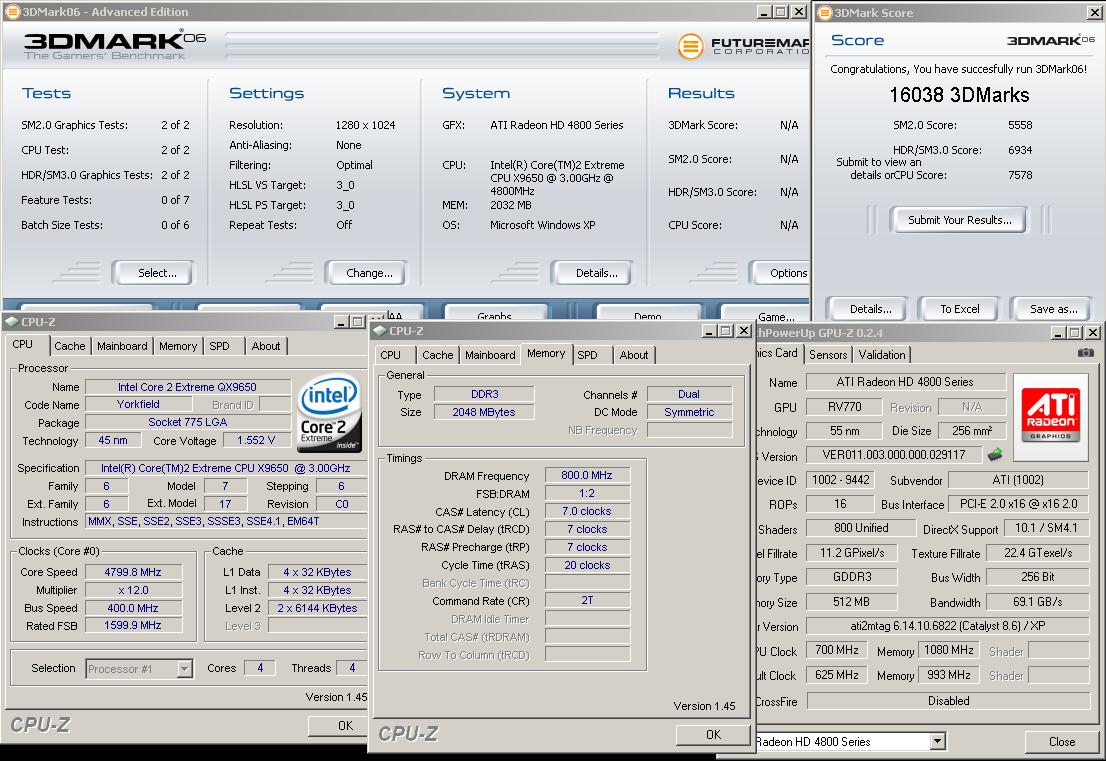The image size is (1106, 761).
Task: Click the Futuremark orange logo in 3DMark06
Action: pyautogui.click(x=690, y=47)
